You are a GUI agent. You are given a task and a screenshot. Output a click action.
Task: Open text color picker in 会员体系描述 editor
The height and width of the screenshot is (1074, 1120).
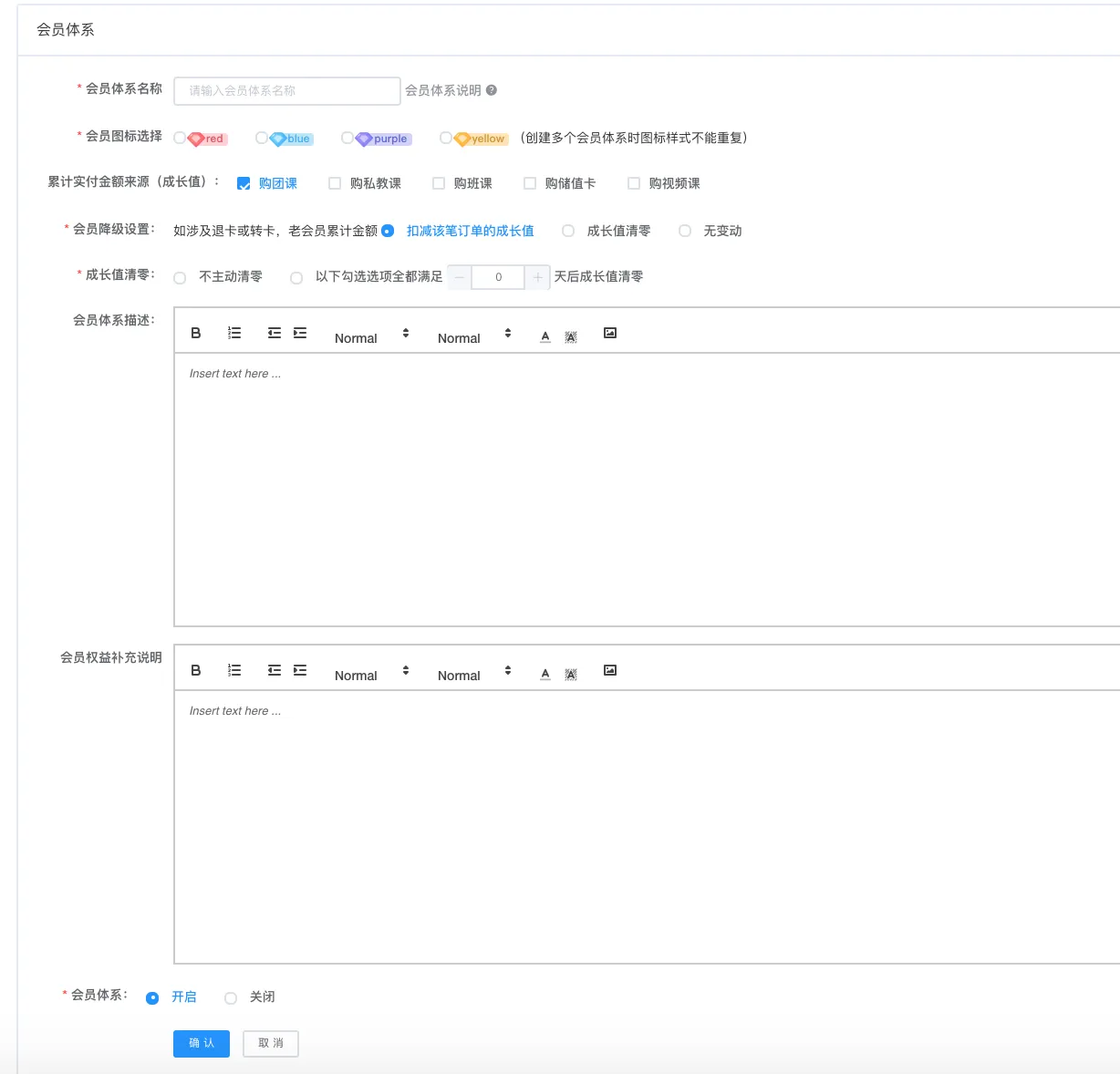pyautogui.click(x=545, y=336)
